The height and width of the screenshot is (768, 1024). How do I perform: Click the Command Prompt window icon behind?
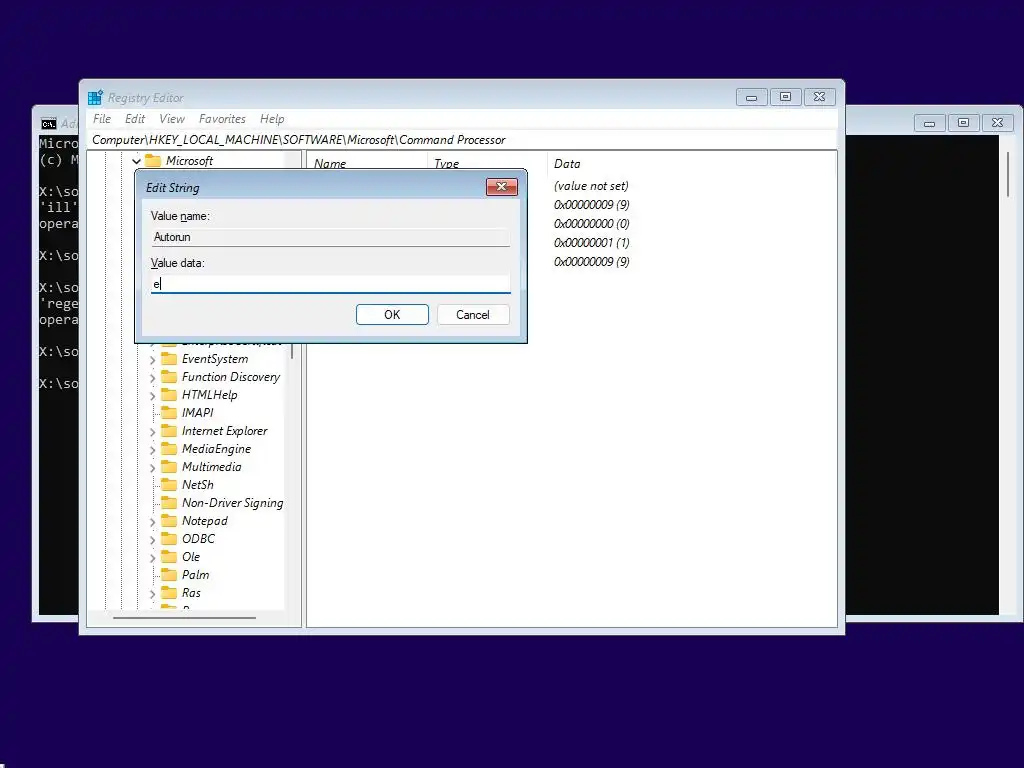pos(49,123)
